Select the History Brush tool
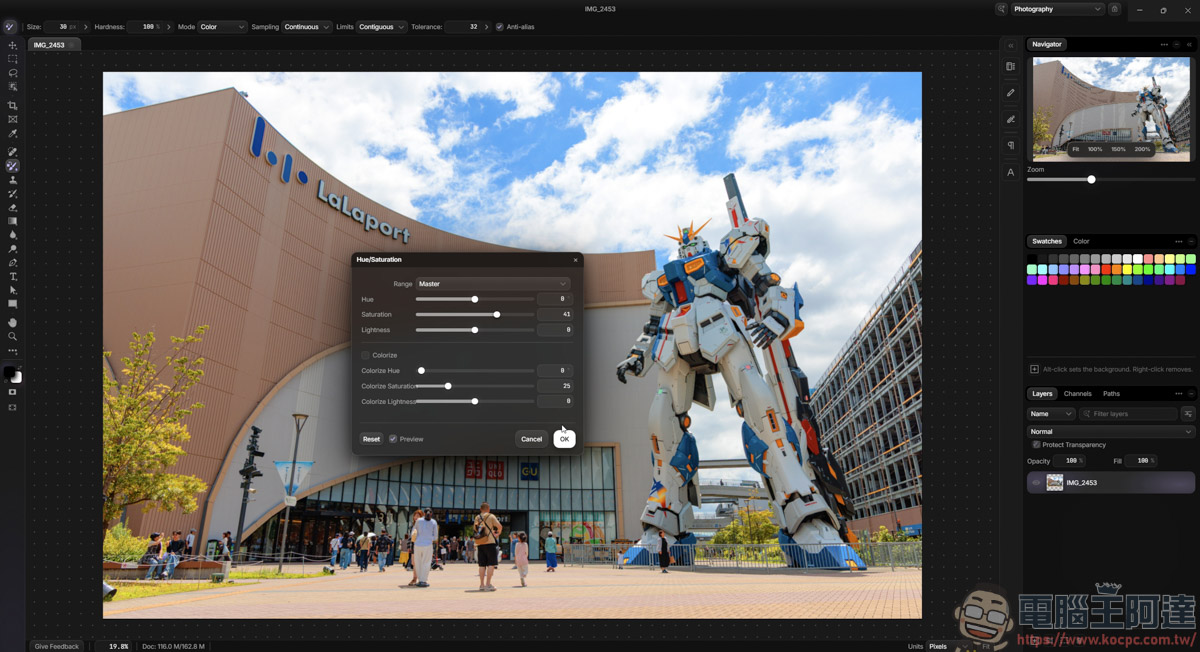 tap(13, 194)
